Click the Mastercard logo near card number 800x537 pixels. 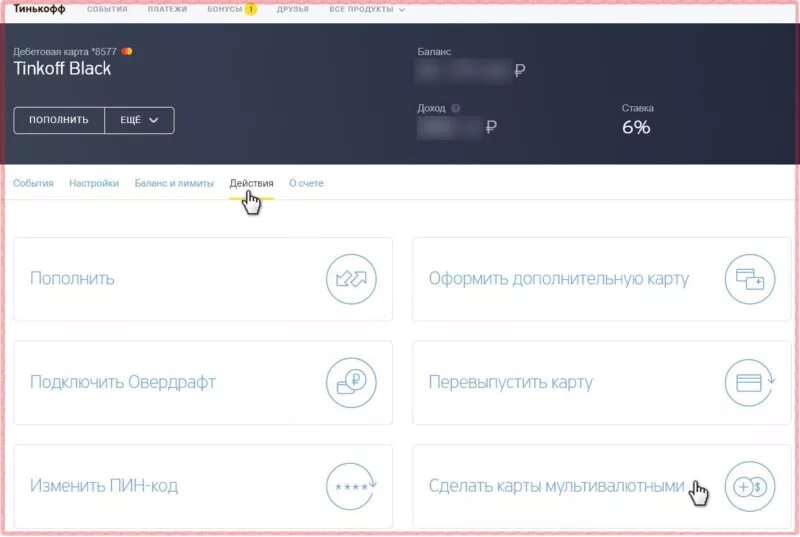click(127, 51)
